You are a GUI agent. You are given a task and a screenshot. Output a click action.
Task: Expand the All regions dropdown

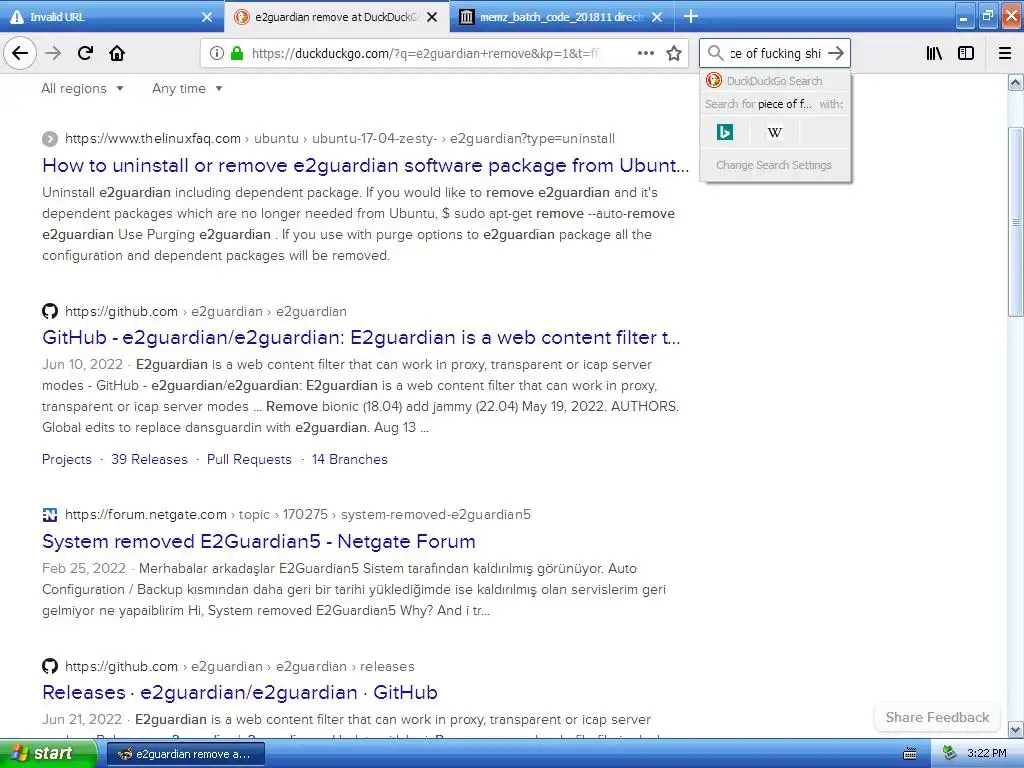click(x=82, y=88)
